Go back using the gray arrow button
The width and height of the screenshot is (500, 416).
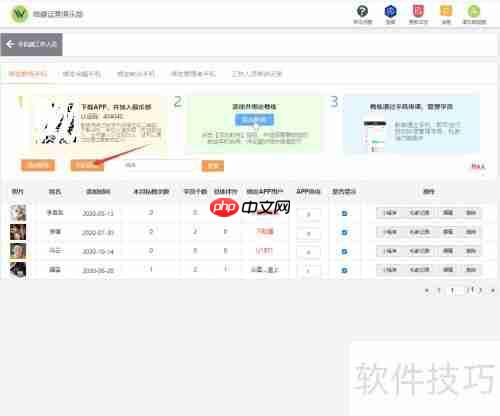pyautogui.click(x=32, y=44)
